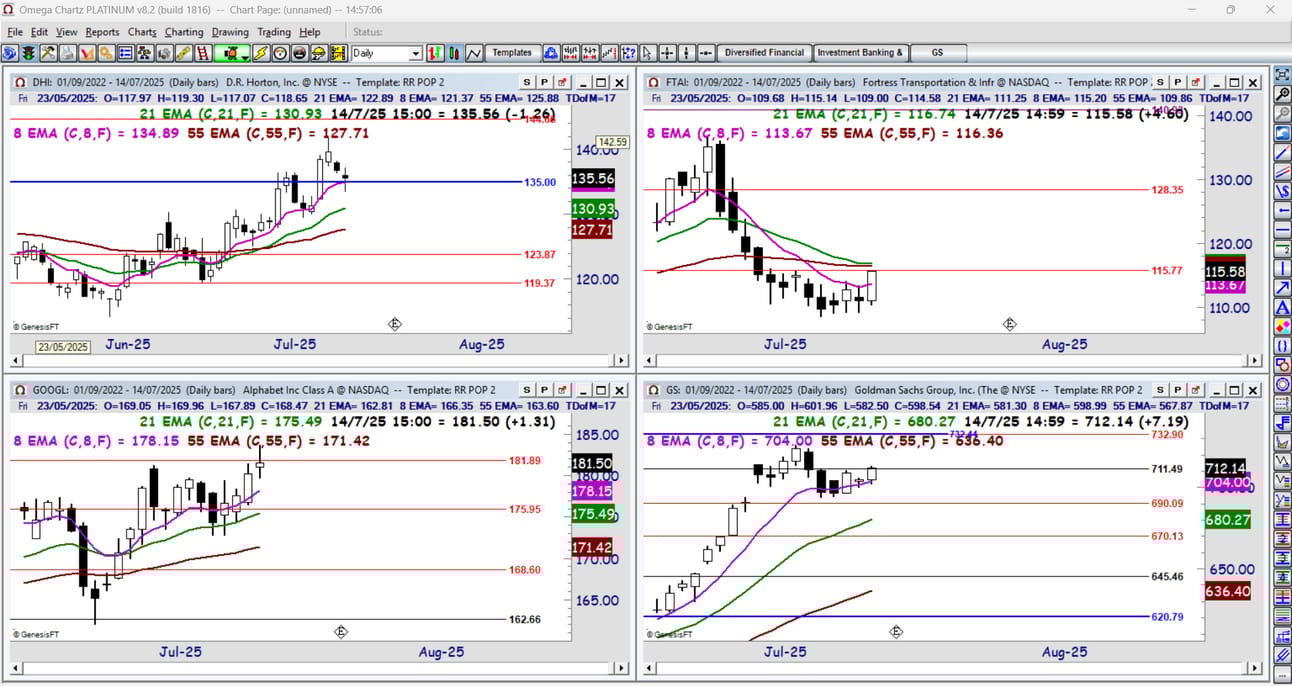This screenshot has height=686, width=1292.
Task: Click the traffic light toolbar icon
Action: pos(30,53)
